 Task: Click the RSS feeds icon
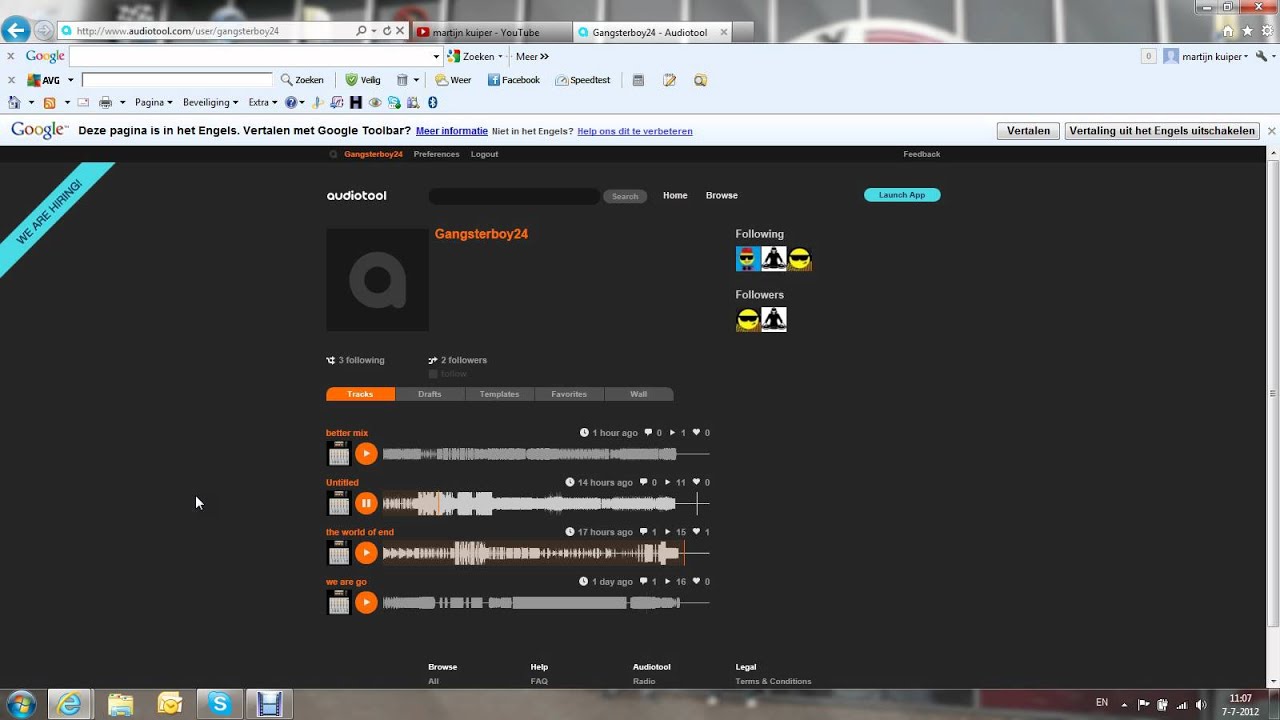tap(49, 102)
